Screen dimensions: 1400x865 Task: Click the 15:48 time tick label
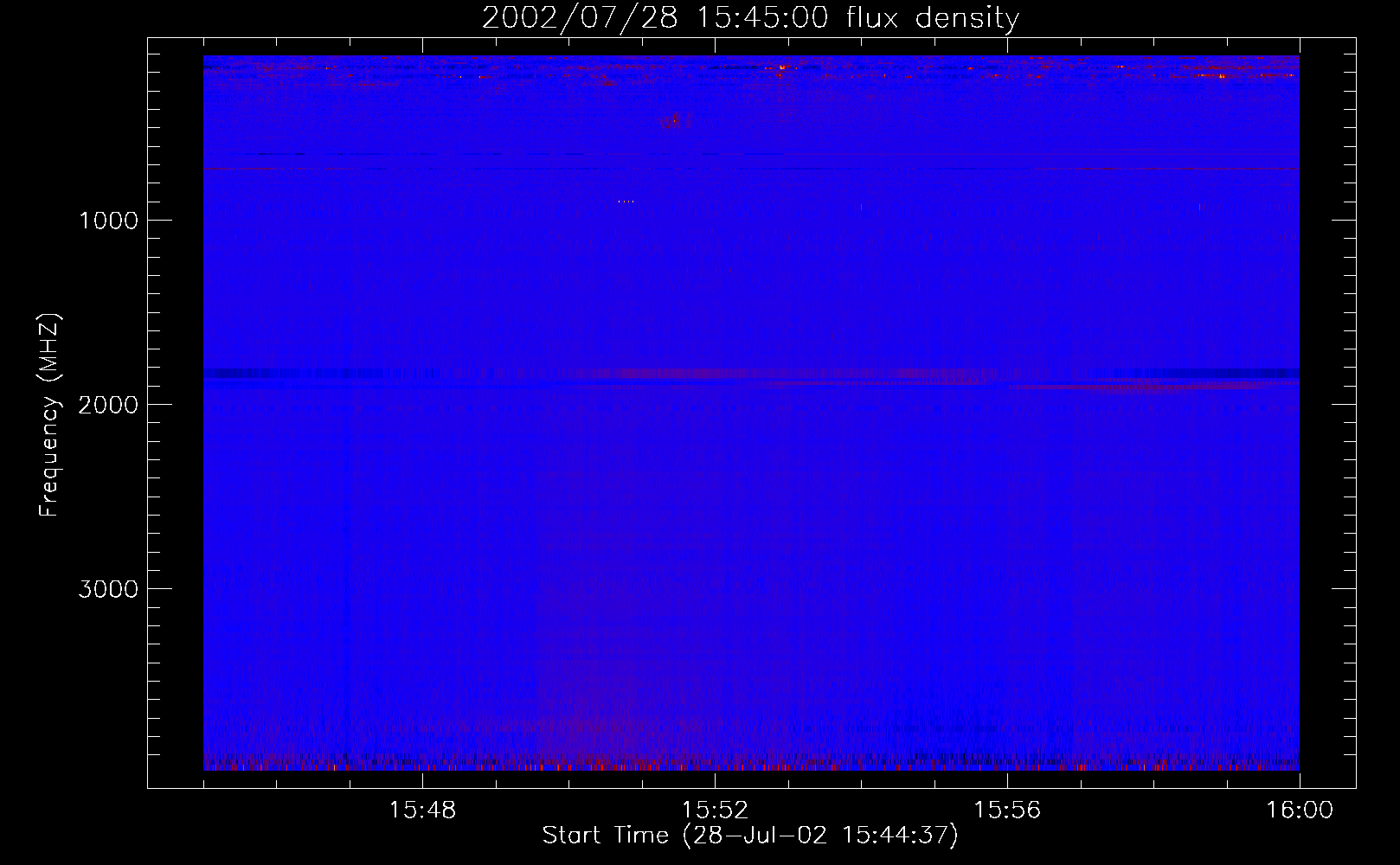[422, 811]
